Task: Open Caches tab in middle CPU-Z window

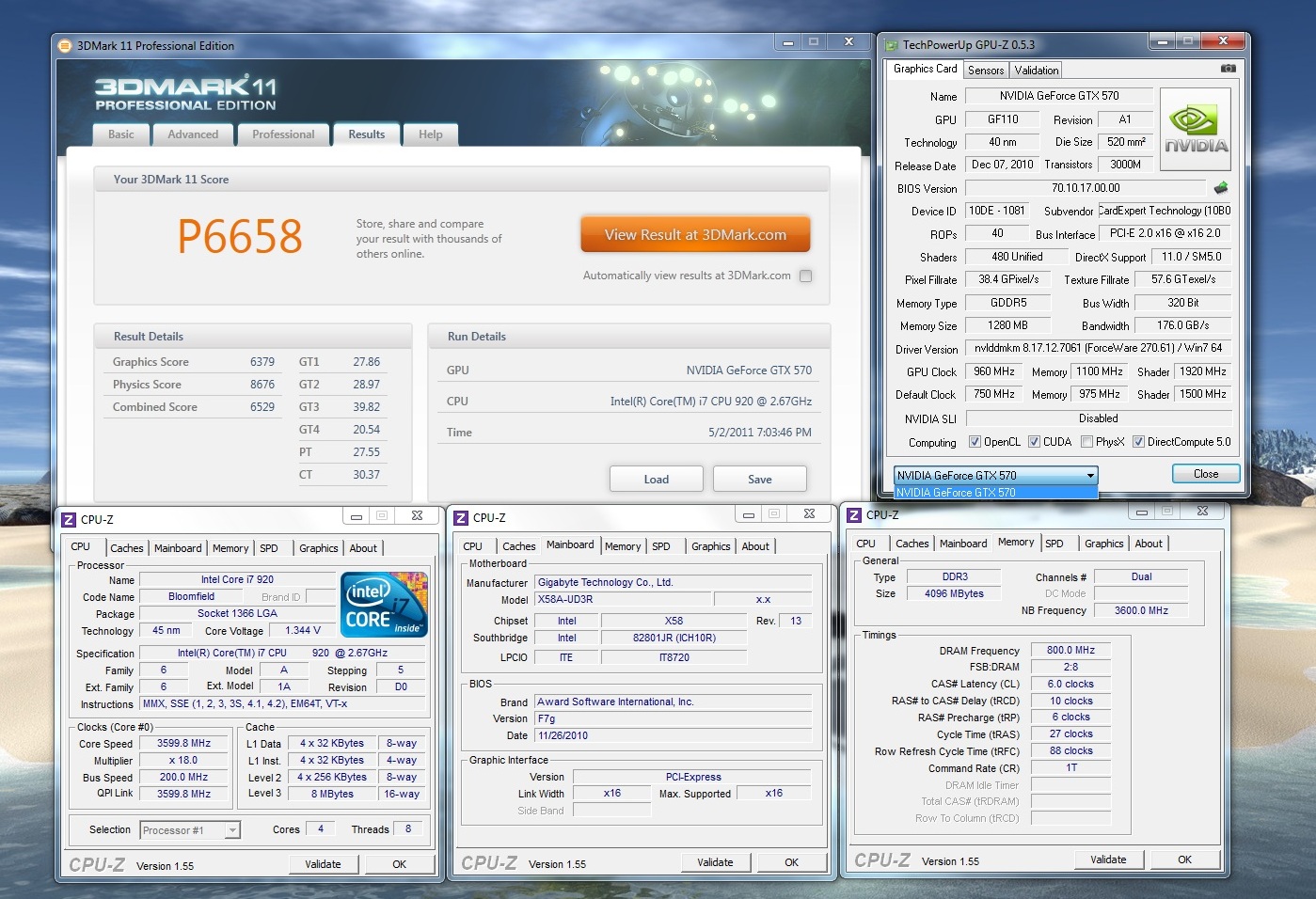Action: click(519, 546)
